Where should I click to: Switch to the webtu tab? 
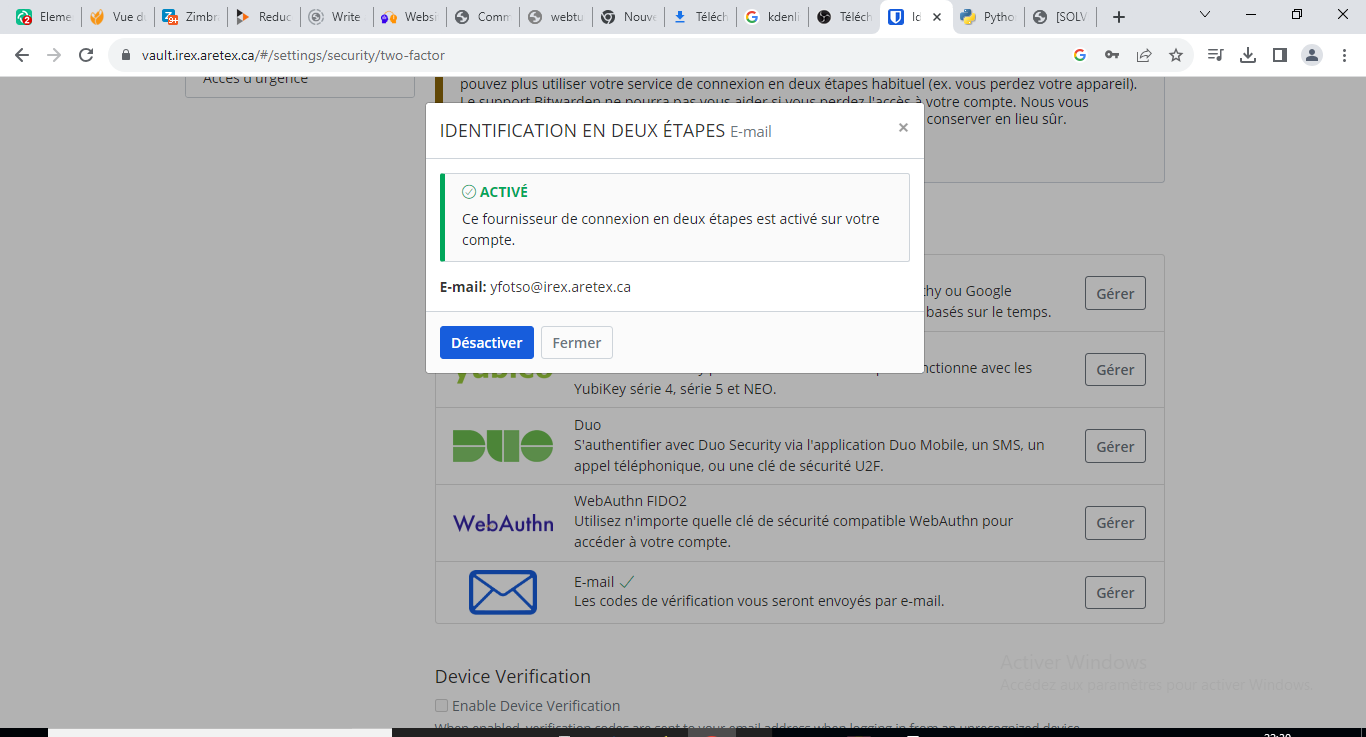click(555, 17)
